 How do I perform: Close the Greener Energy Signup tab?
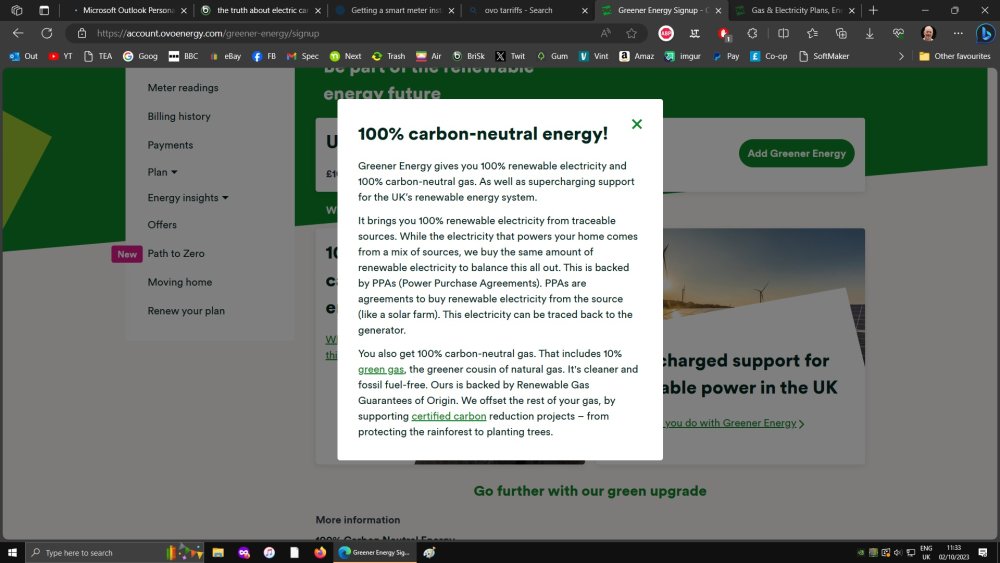pos(718,11)
